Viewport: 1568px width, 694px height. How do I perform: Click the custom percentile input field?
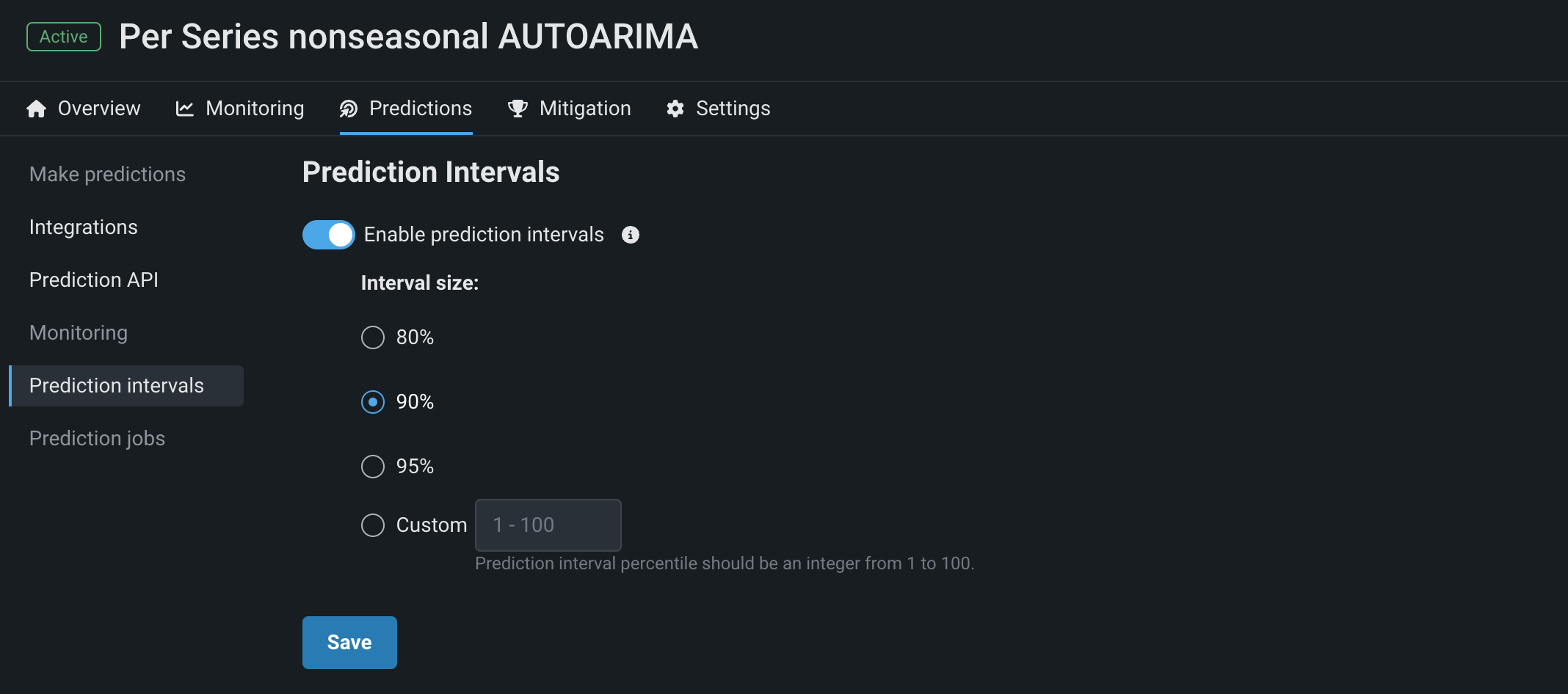click(548, 525)
